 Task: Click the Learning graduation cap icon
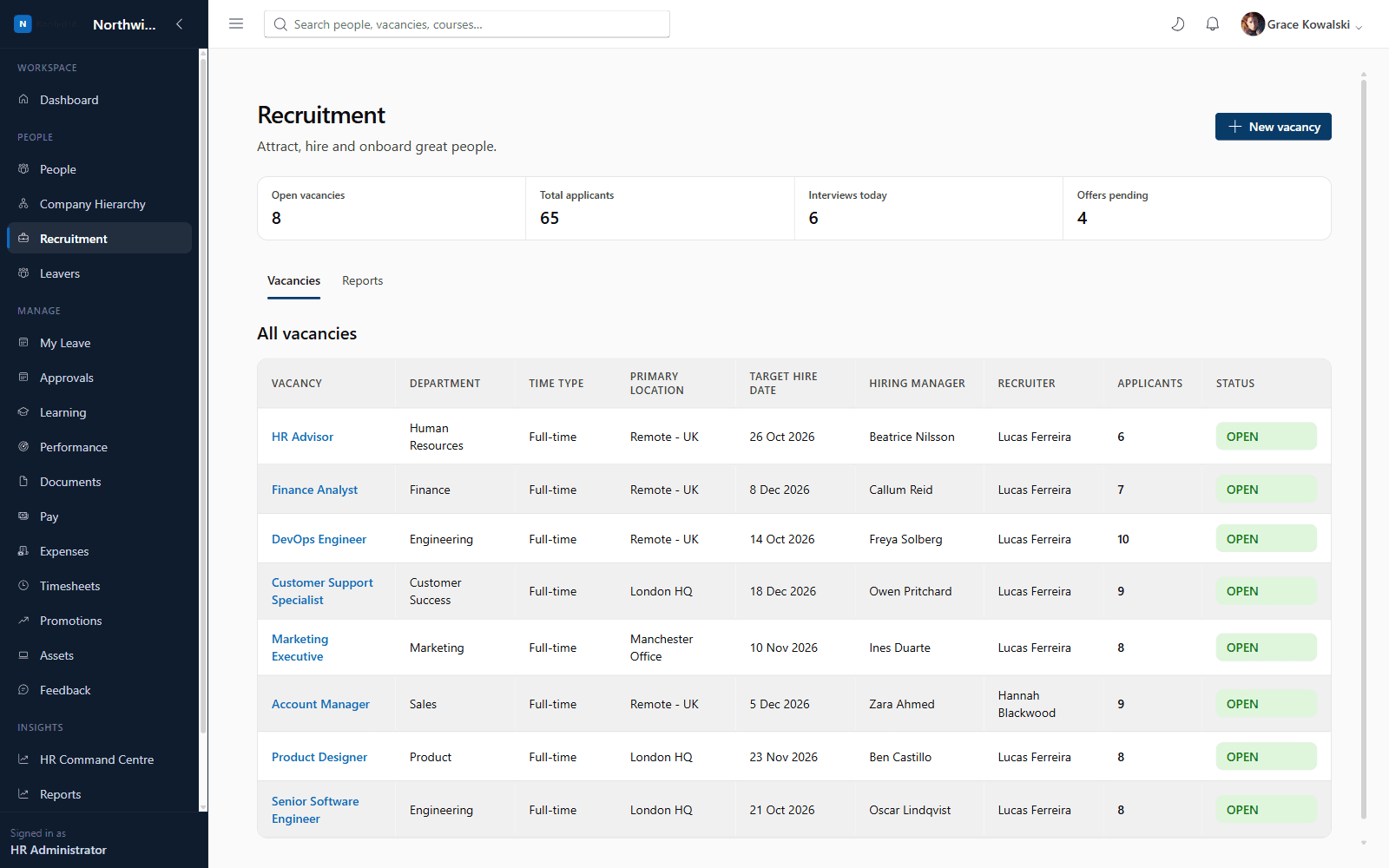pyautogui.click(x=23, y=411)
